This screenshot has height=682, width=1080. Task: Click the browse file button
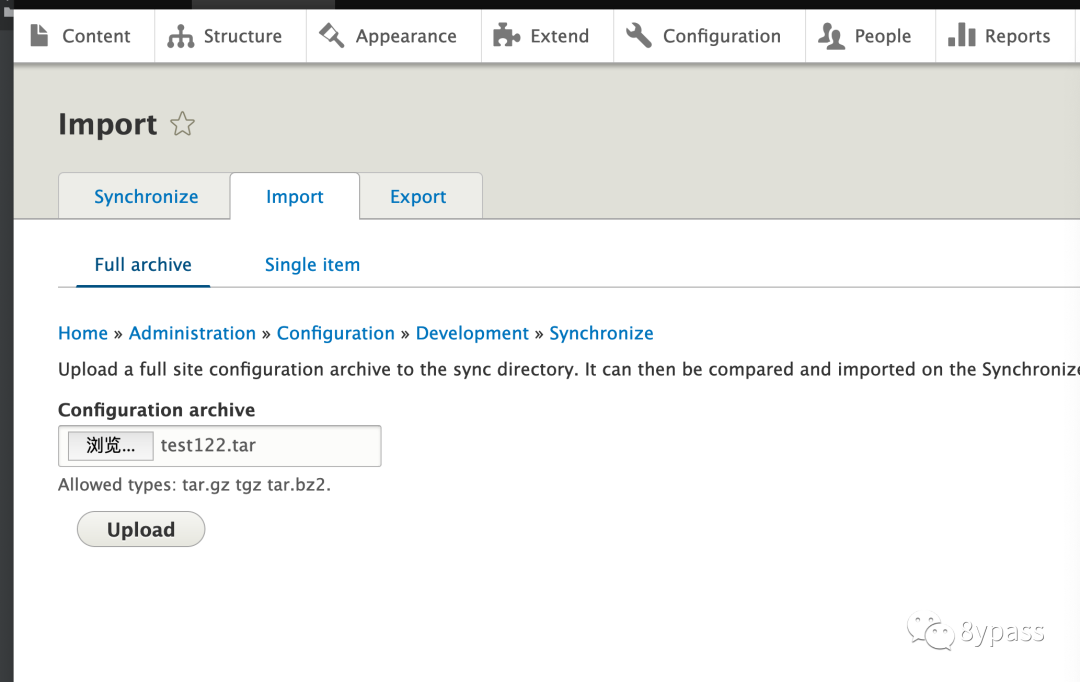coord(110,446)
